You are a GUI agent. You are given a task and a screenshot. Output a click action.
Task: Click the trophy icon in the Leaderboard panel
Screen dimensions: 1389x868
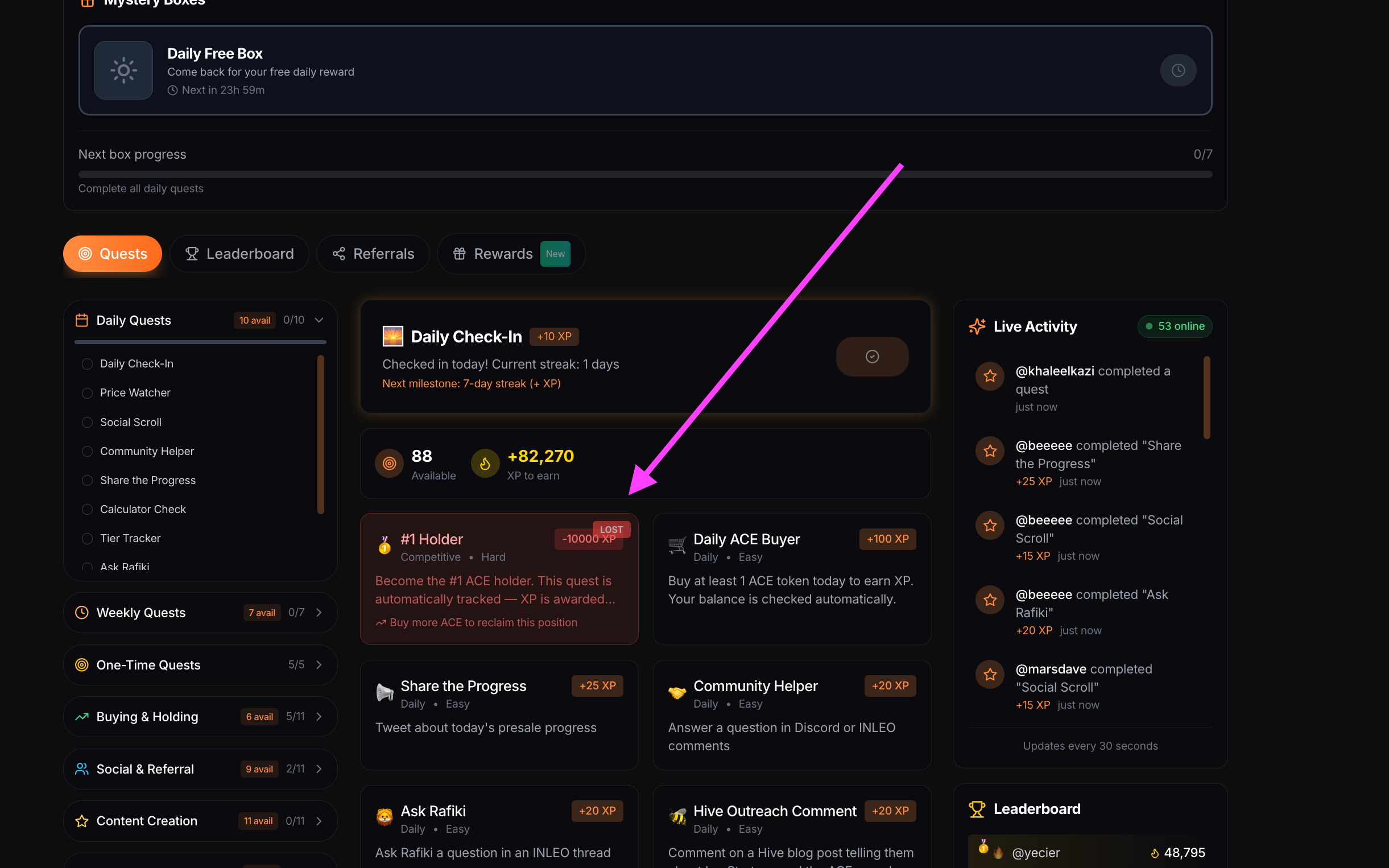pos(977,808)
